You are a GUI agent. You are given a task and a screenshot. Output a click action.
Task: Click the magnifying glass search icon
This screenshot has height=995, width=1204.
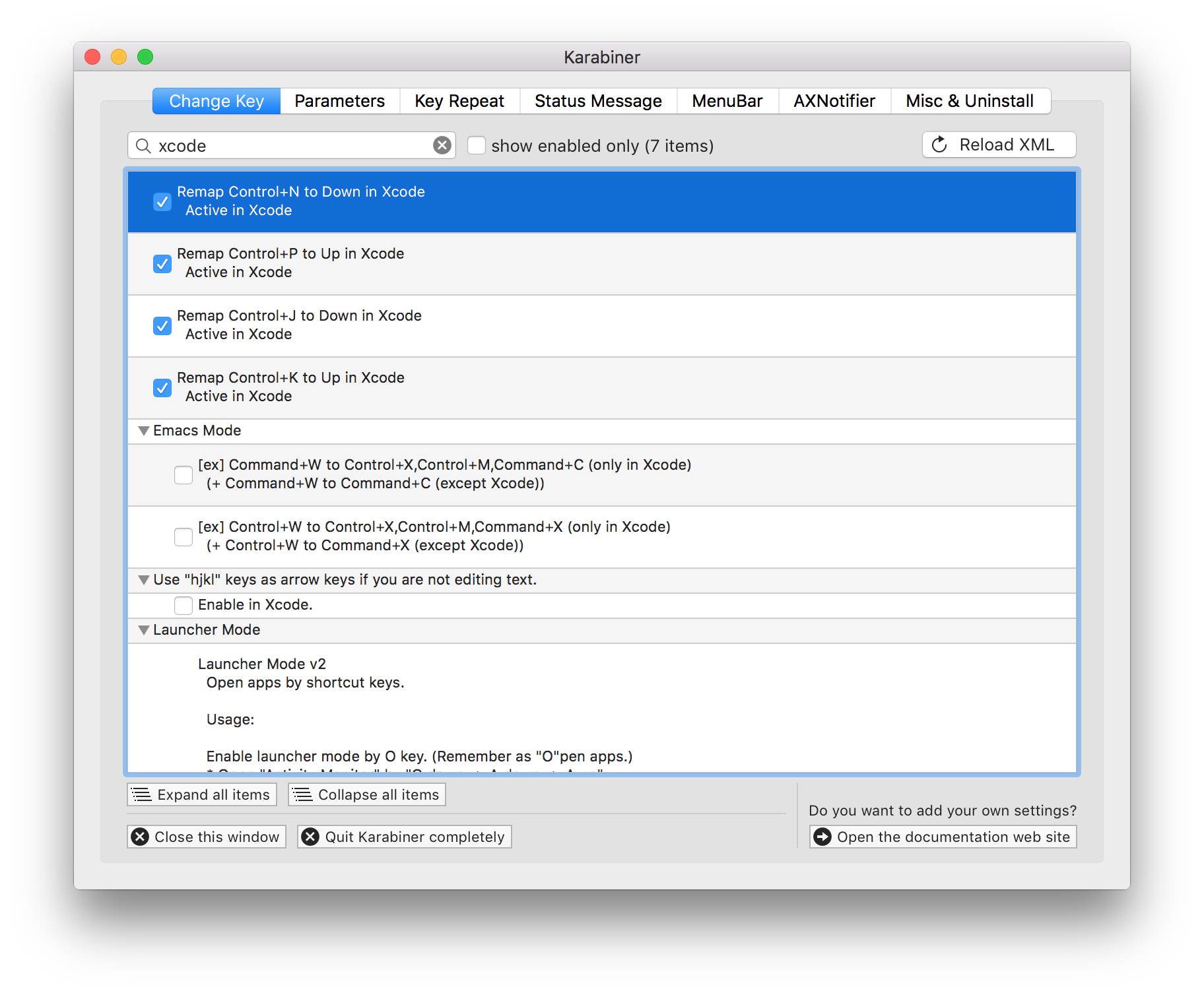pyautogui.click(x=143, y=146)
